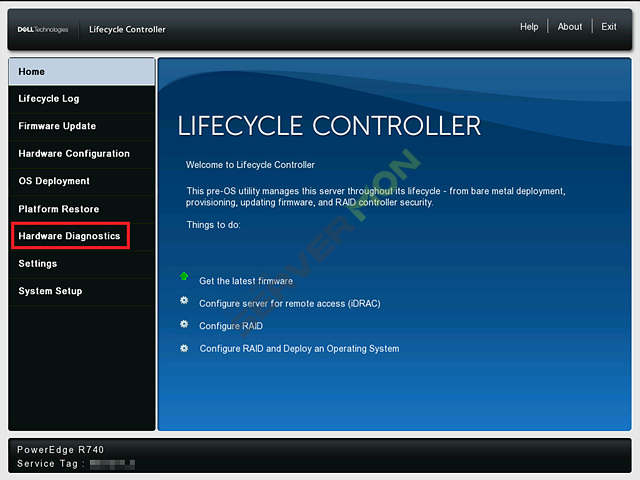
Task: Open Platform Restore
Action: (x=82, y=209)
